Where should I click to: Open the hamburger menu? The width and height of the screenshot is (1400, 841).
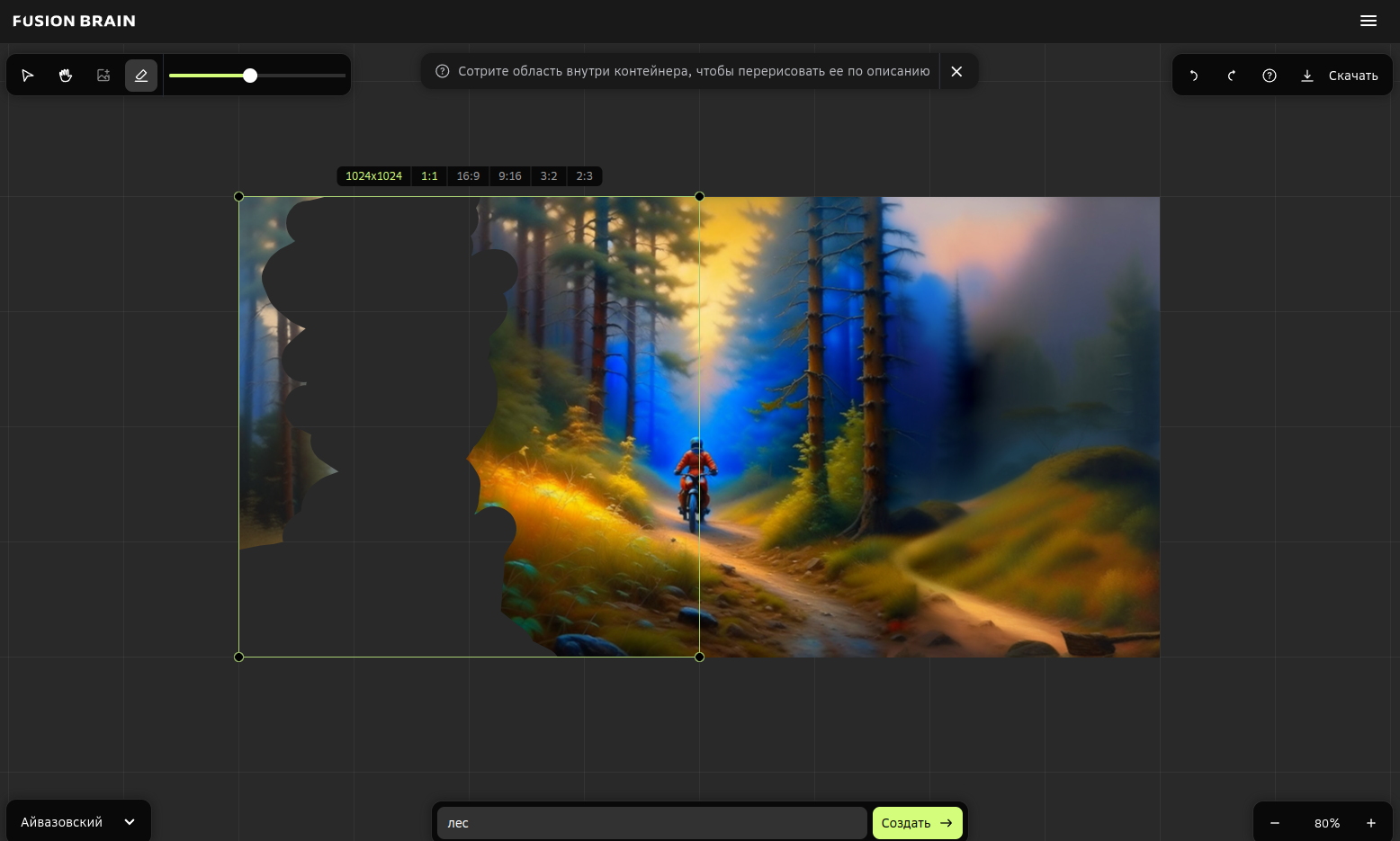click(x=1369, y=21)
